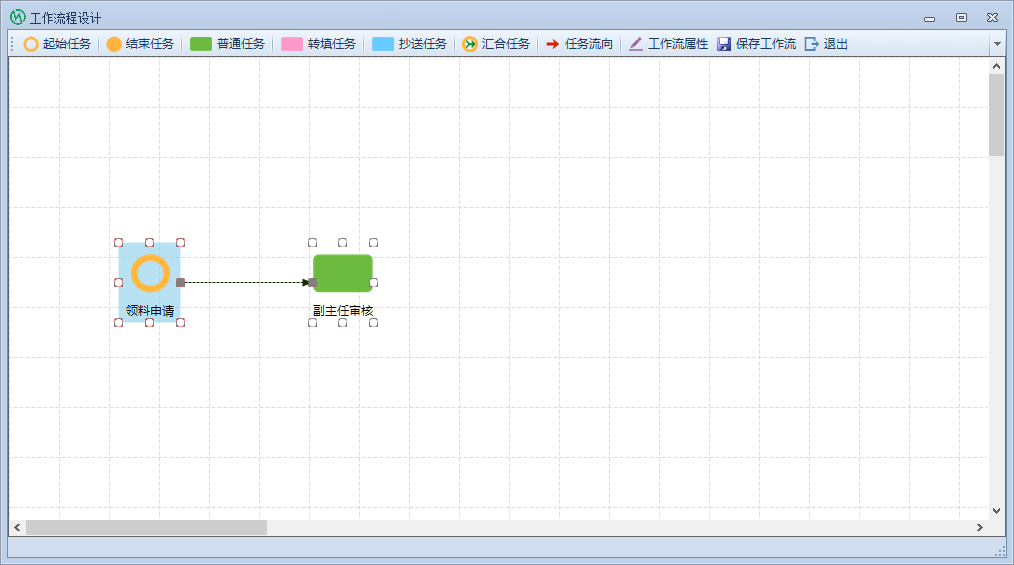Screen dimensions: 1014x565
Task: Select the 领料申请 start node
Action: (x=149, y=274)
